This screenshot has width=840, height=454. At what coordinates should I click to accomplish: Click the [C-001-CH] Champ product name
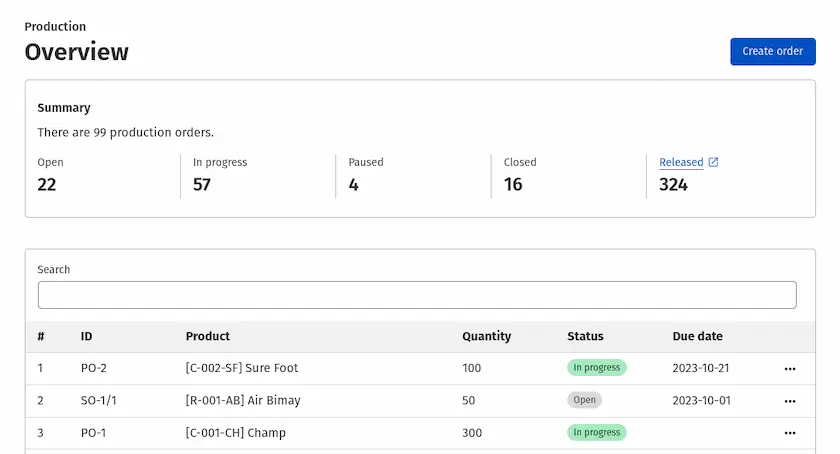236,433
